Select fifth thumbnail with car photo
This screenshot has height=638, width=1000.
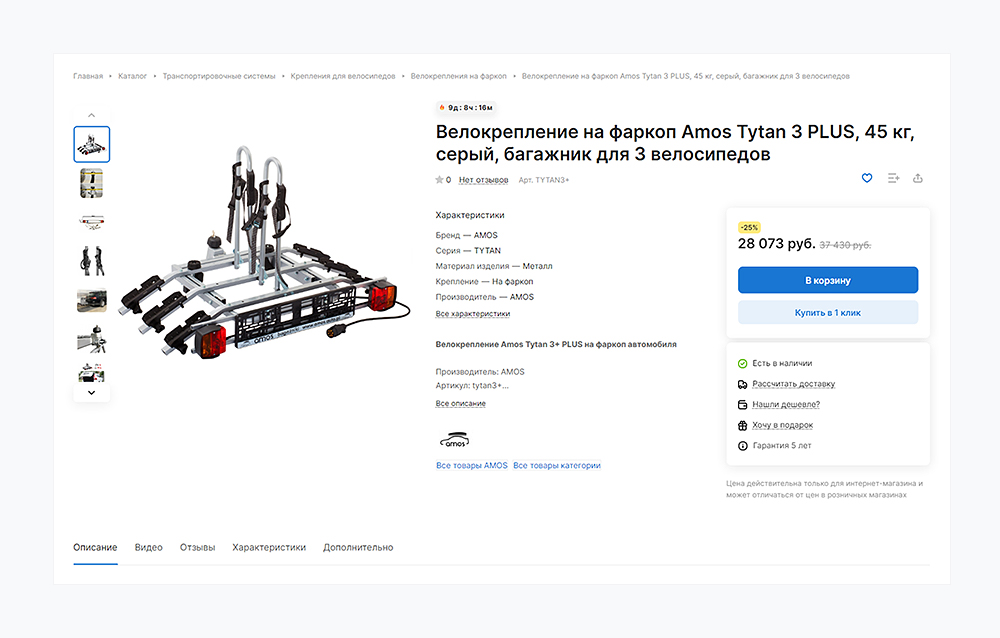tap(92, 300)
